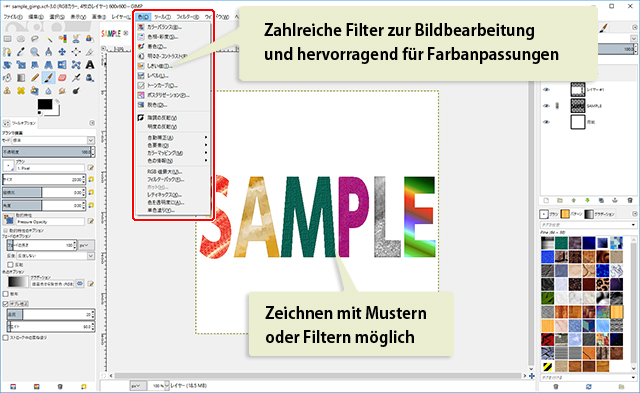The image size is (640, 393).
Task: Uncheck the 手ブレ補正 smooth stroke checkbox
Action: (x=6, y=304)
